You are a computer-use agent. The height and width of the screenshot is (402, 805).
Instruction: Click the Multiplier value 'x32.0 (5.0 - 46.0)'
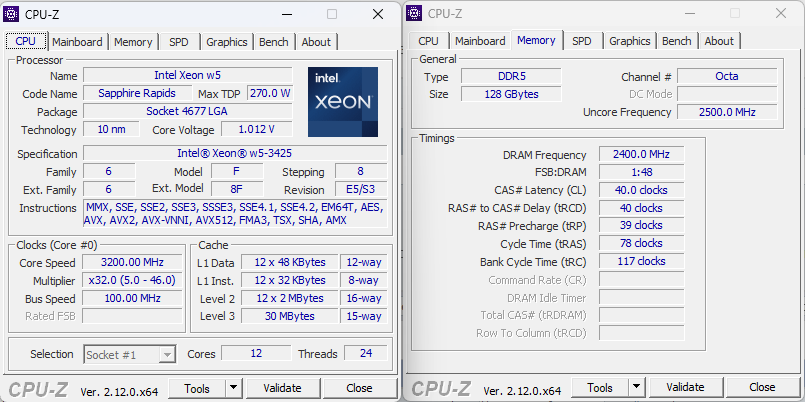(132, 280)
